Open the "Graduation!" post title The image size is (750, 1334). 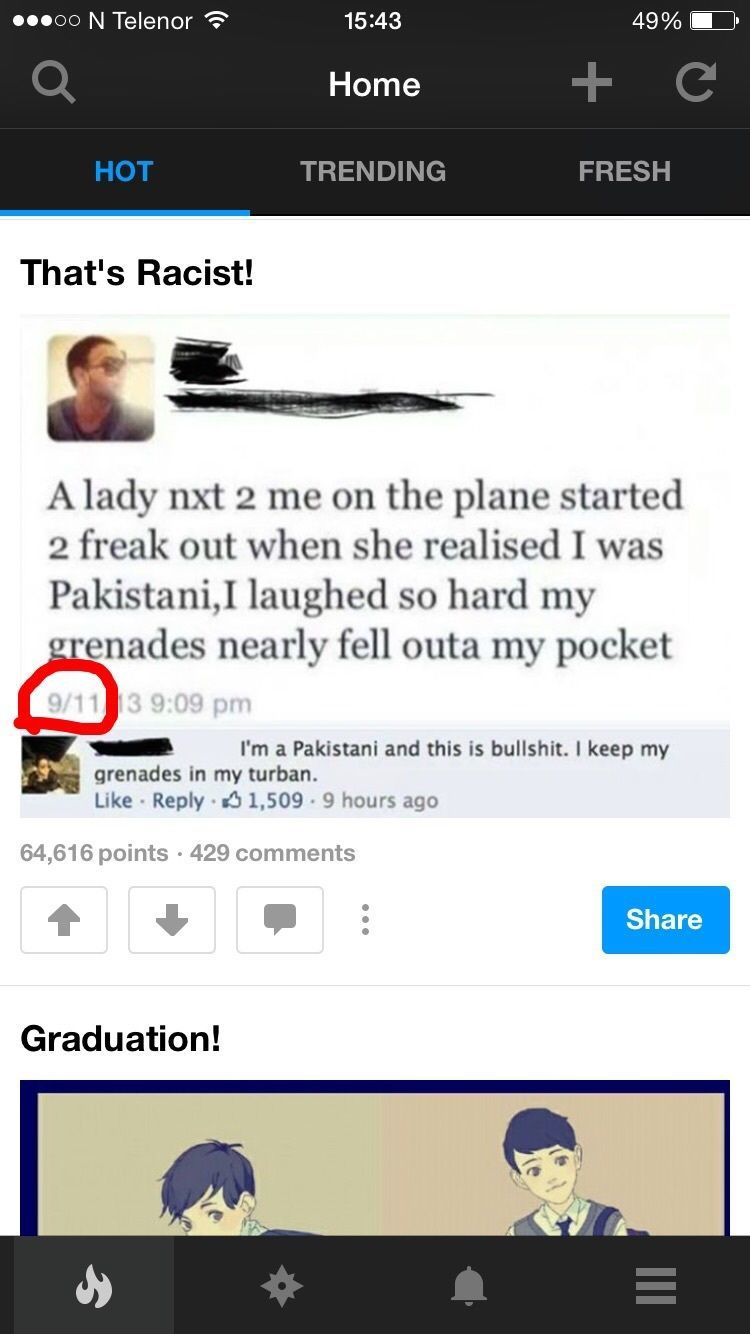pyautogui.click(x=120, y=1038)
